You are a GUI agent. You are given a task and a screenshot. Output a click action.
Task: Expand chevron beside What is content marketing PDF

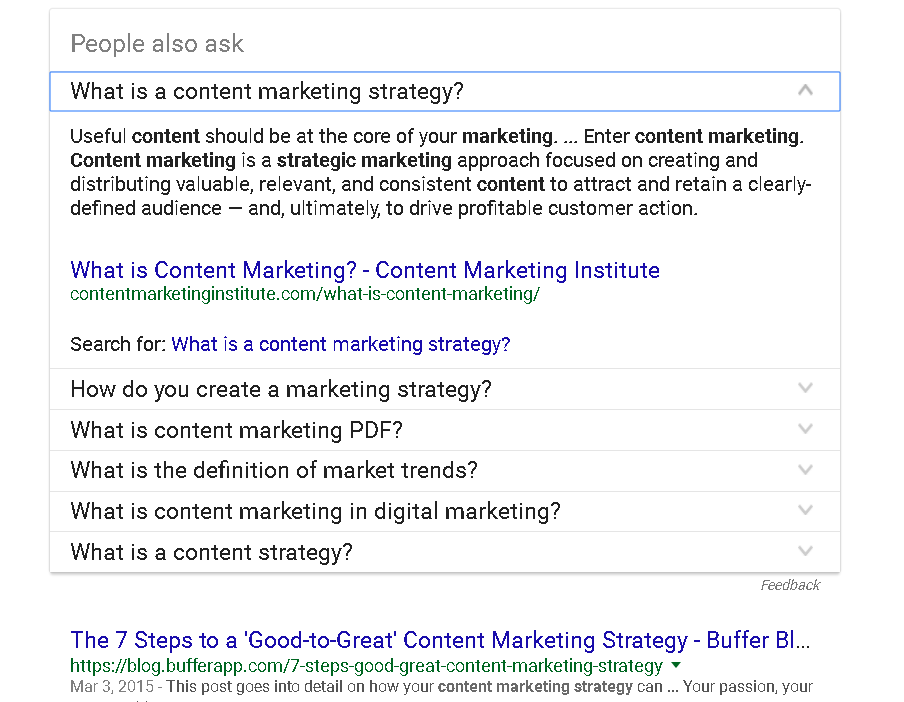[x=805, y=429]
